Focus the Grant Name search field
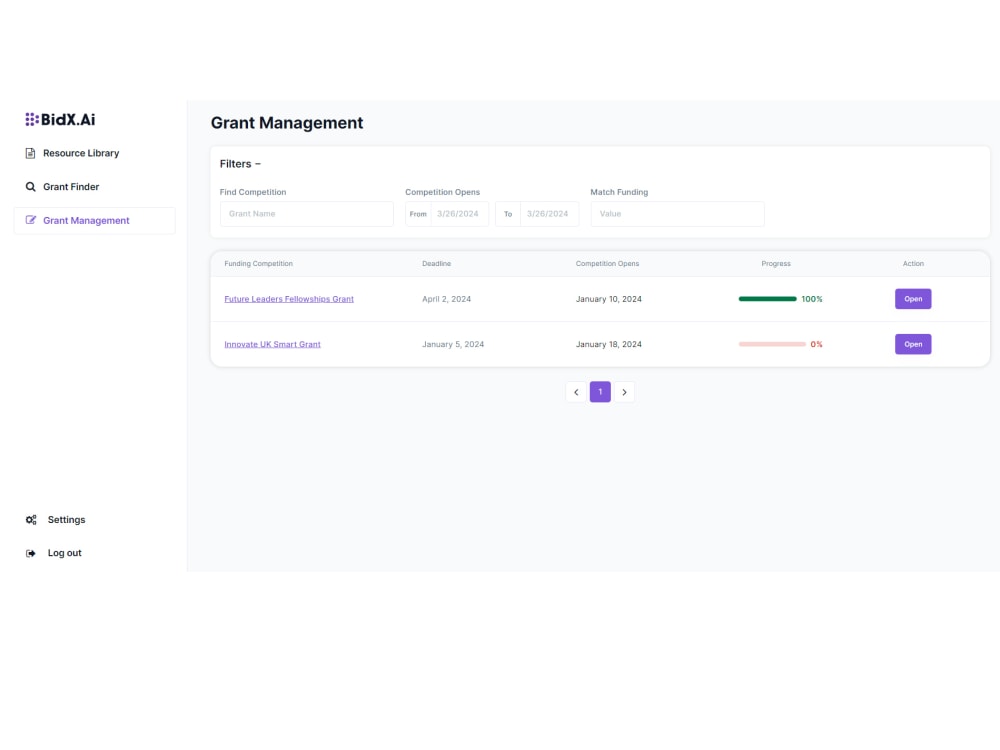This screenshot has width=1000, height=750. coord(307,214)
